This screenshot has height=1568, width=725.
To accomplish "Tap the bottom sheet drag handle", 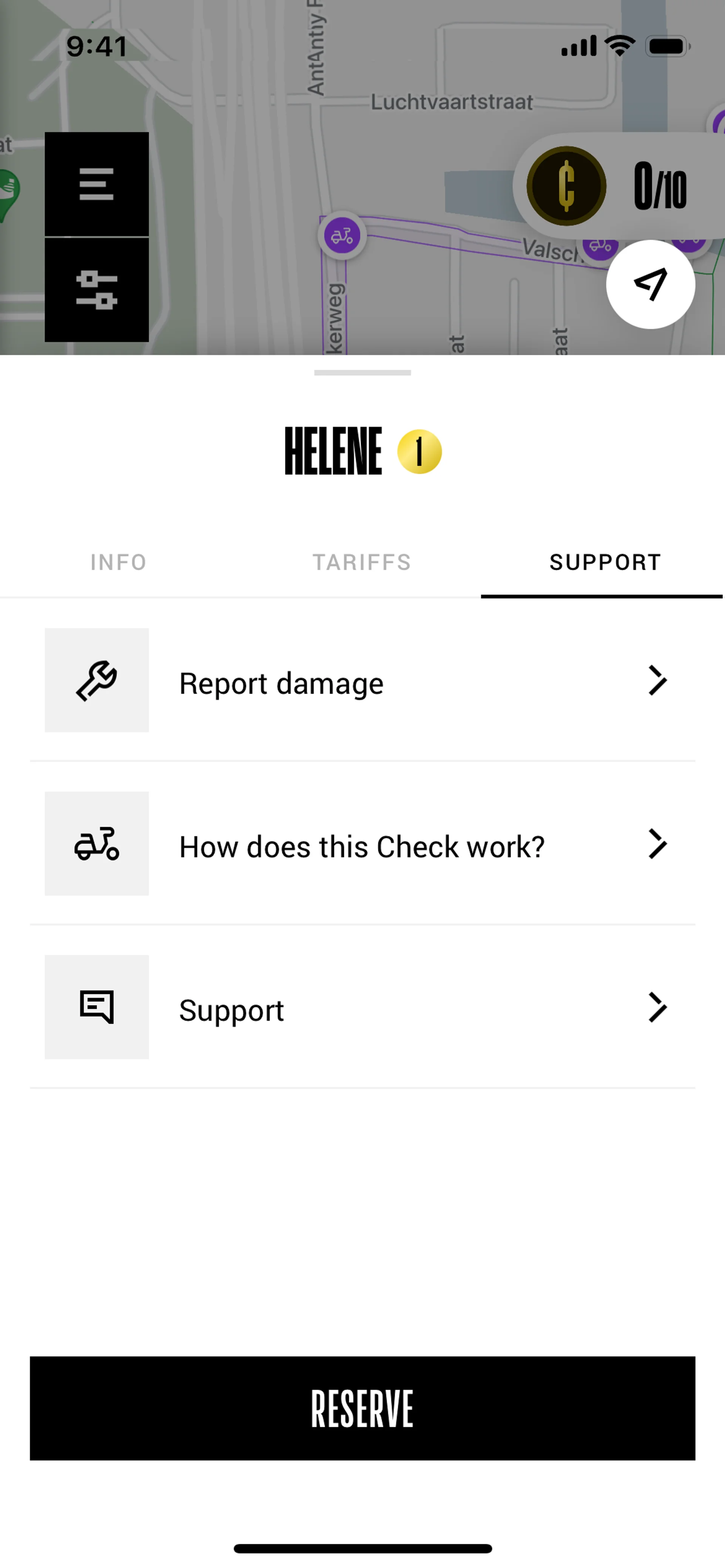I will 362,372.
